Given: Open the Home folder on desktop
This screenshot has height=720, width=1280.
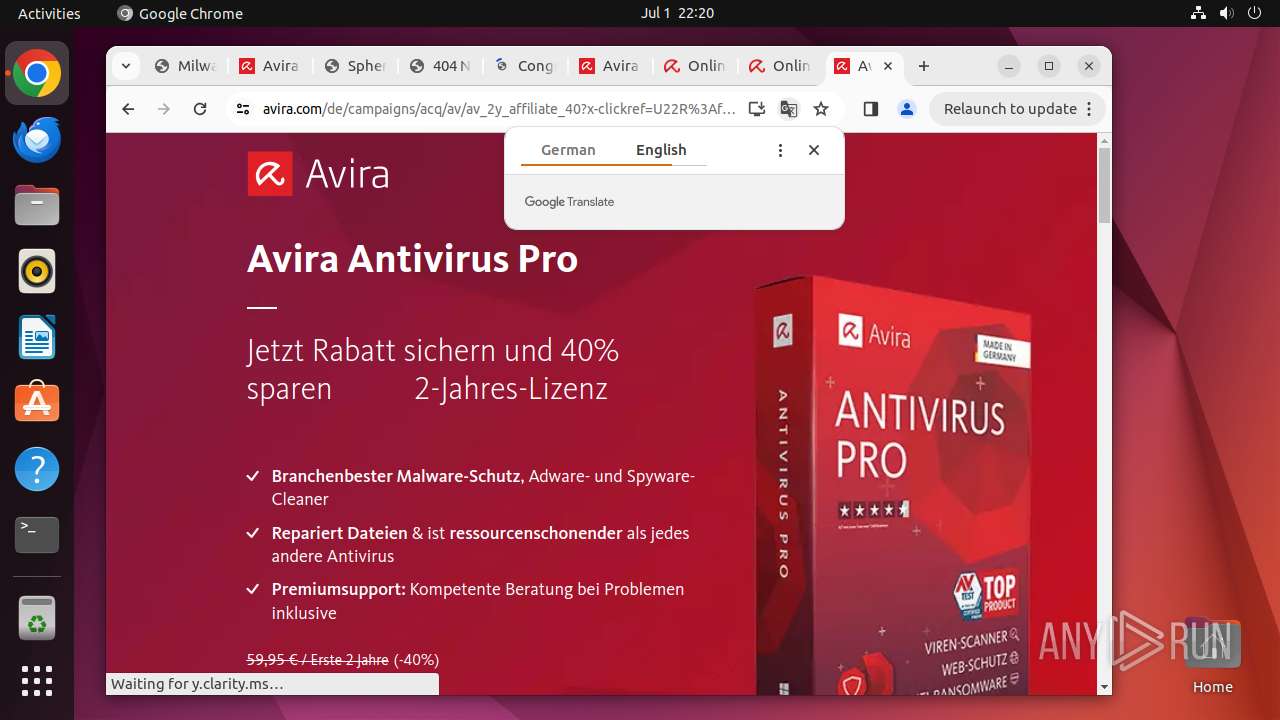Looking at the screenshot, I should click(x=1212, y=656).
